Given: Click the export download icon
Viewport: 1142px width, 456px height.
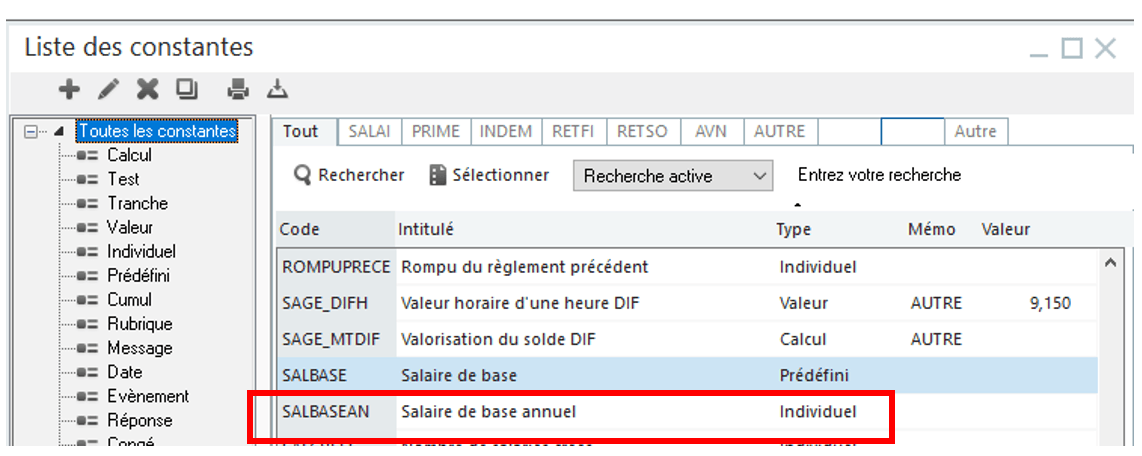Looking at the screenshot, I should (277, 90).
